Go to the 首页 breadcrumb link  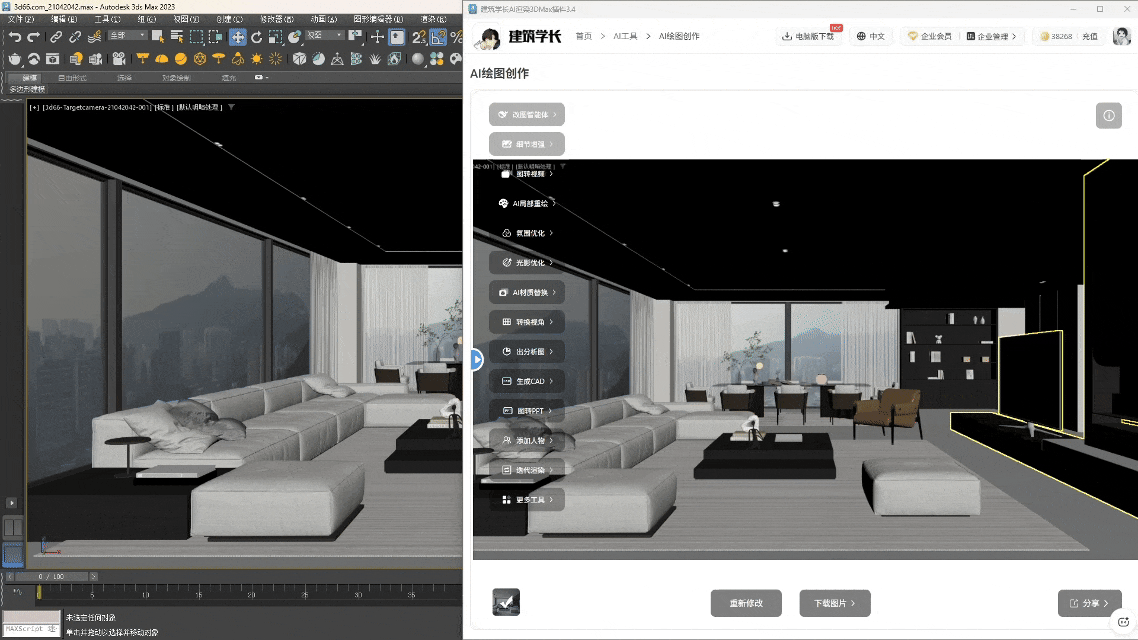(584, 36)
